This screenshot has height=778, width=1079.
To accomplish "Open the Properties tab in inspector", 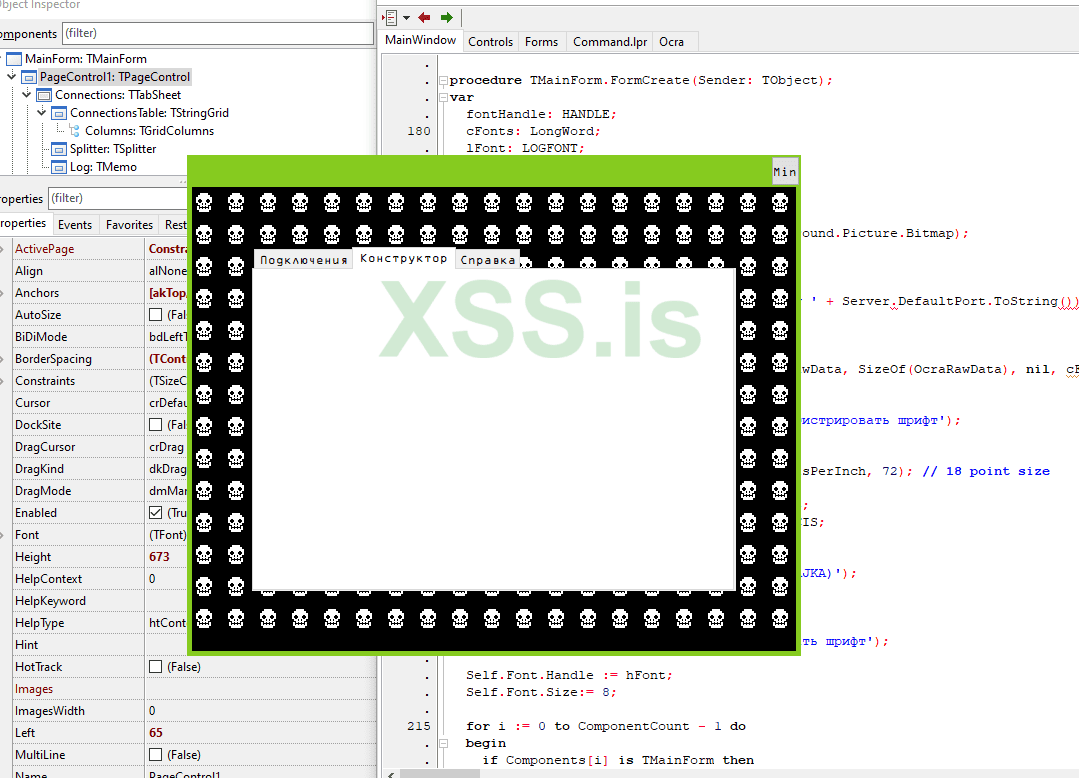I will [x=23, y=223].
